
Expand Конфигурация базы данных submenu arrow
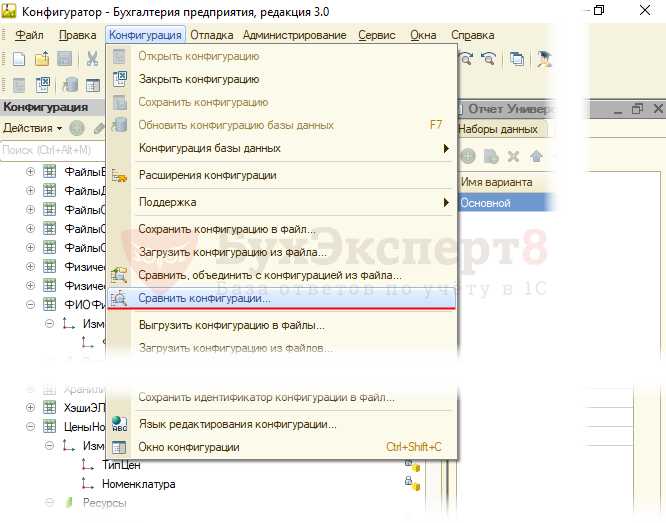pyautogui.click(x=446, y=148)
